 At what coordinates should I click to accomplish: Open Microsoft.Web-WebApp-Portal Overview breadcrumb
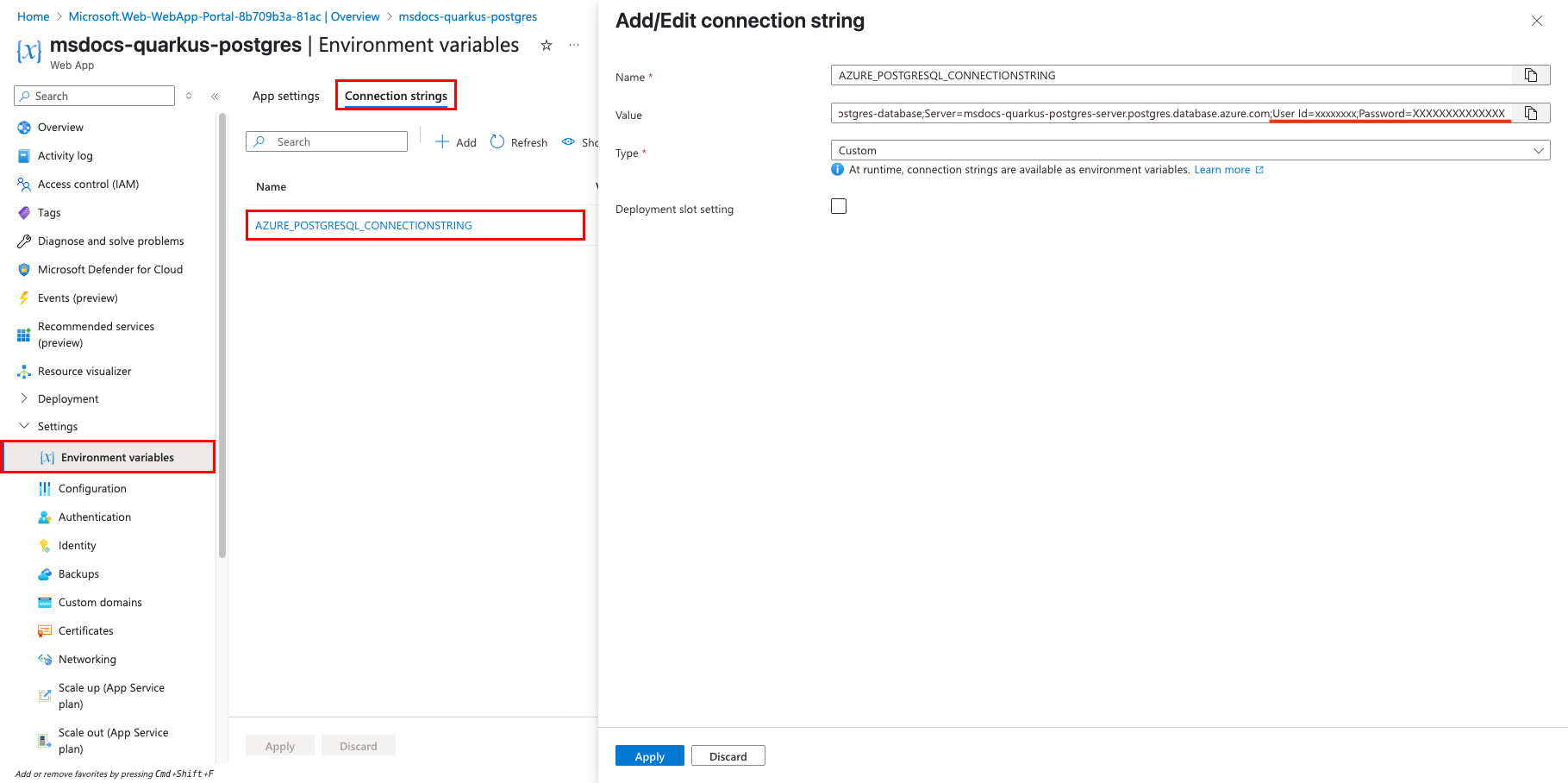(x=224, y=16)
